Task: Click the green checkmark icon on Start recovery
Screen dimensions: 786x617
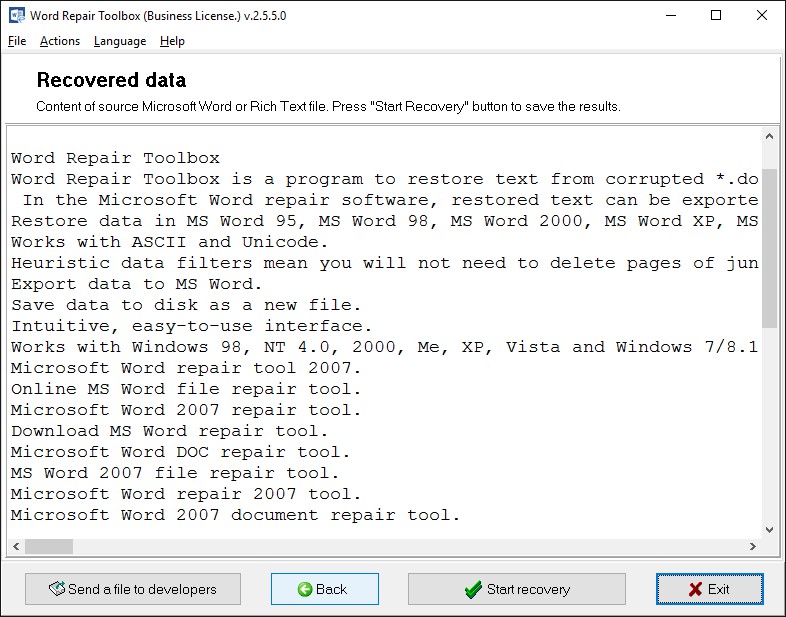Action: (473, 589)
